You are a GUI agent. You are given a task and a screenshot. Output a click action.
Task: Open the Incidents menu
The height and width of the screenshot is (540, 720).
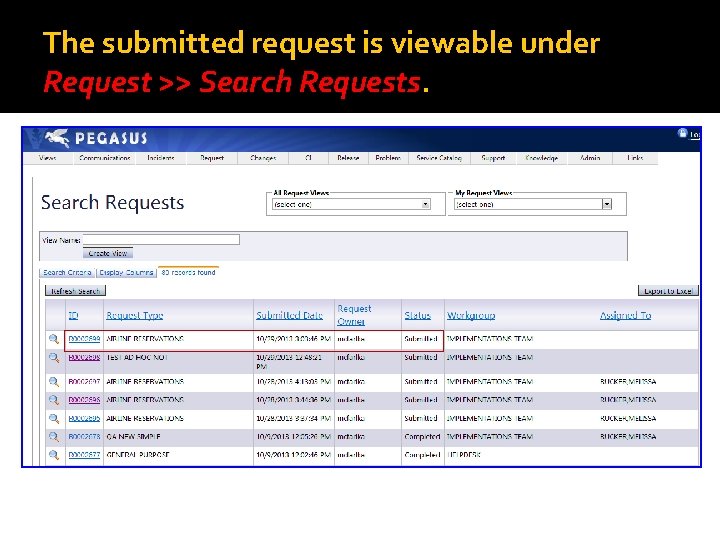[161, 158]
